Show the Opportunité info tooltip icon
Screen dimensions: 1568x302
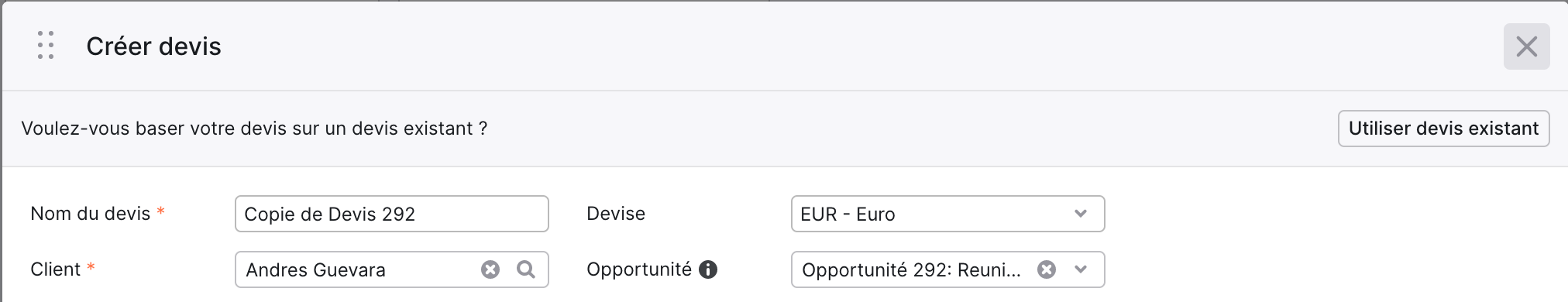click(x=708, y=269)
